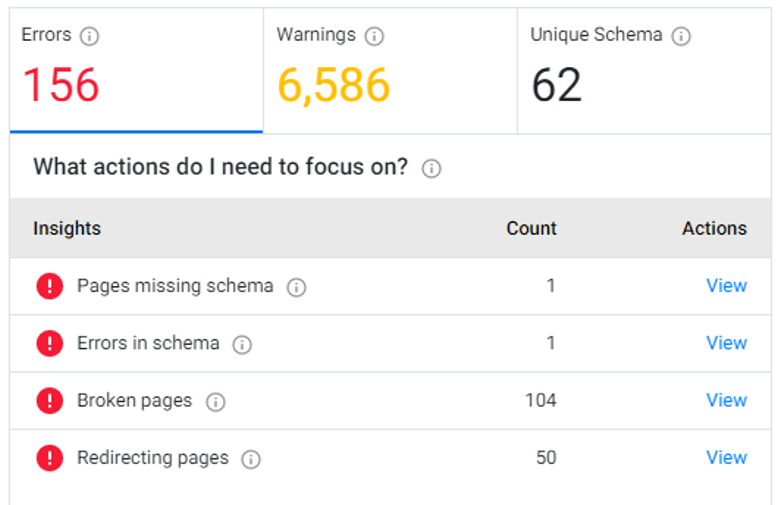Click the 'Broken pages' label
This screenshot has width=776, height=505.
[x=135, y=401]
